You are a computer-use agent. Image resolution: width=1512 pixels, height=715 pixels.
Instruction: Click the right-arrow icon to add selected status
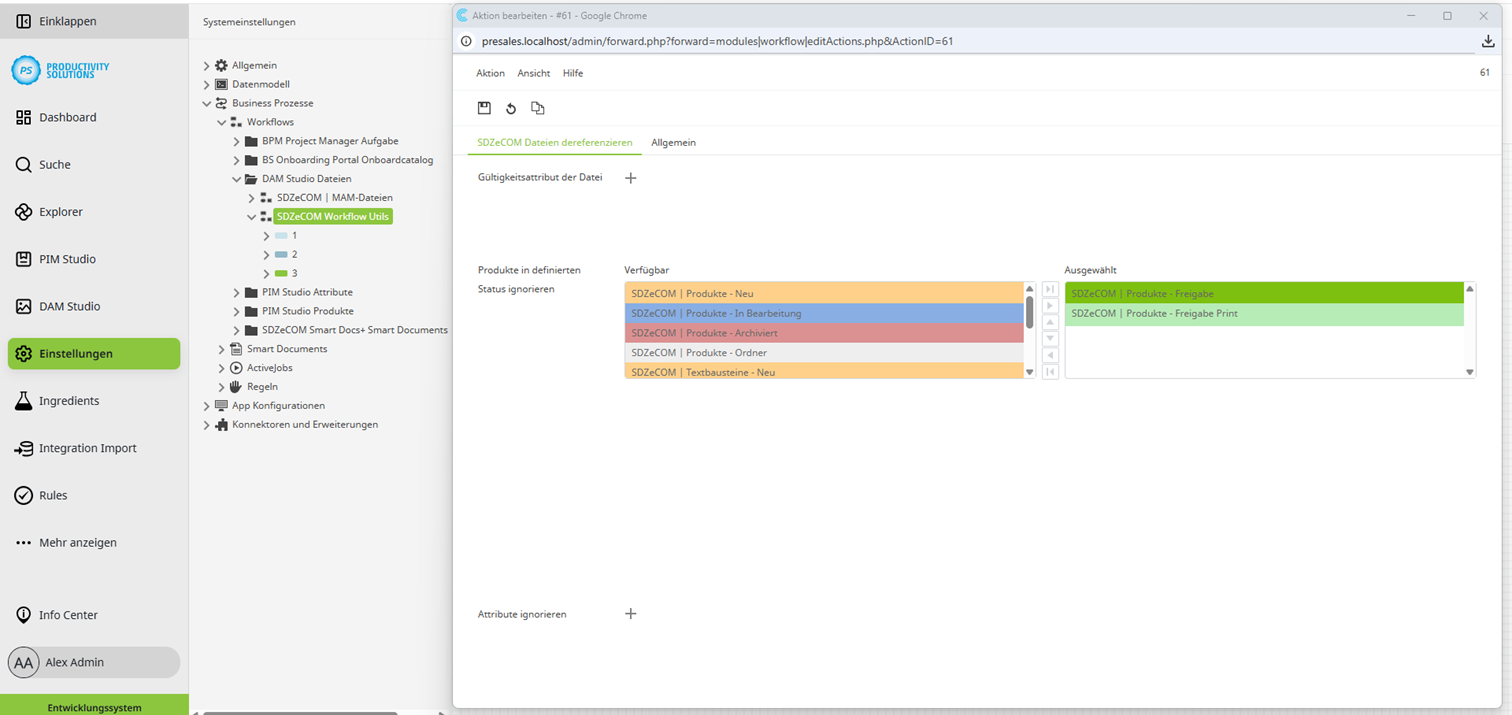pyautogui.click(x=1048, y=306)
